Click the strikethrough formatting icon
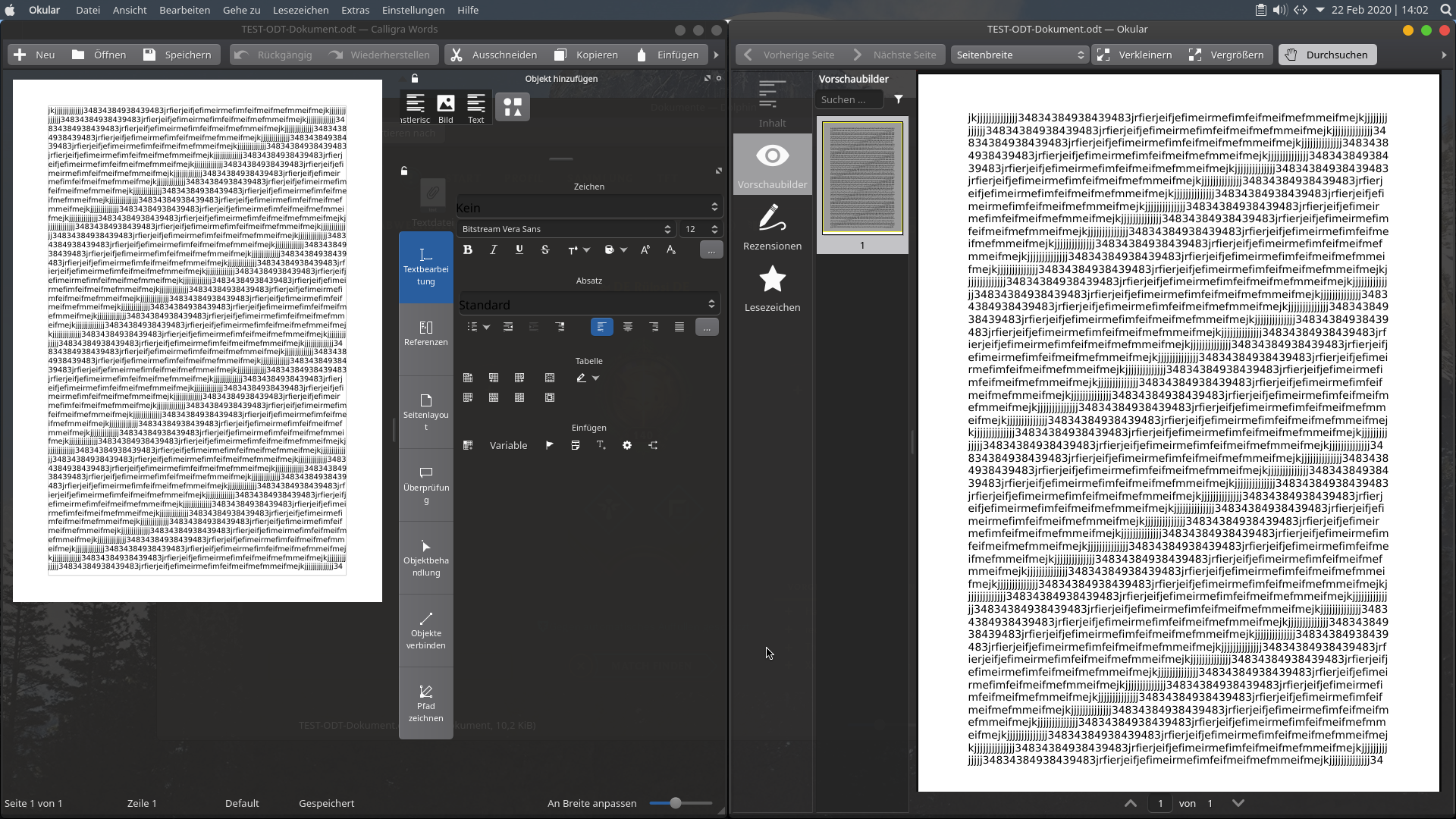1456x819 pixels. [x=545, y=249]
